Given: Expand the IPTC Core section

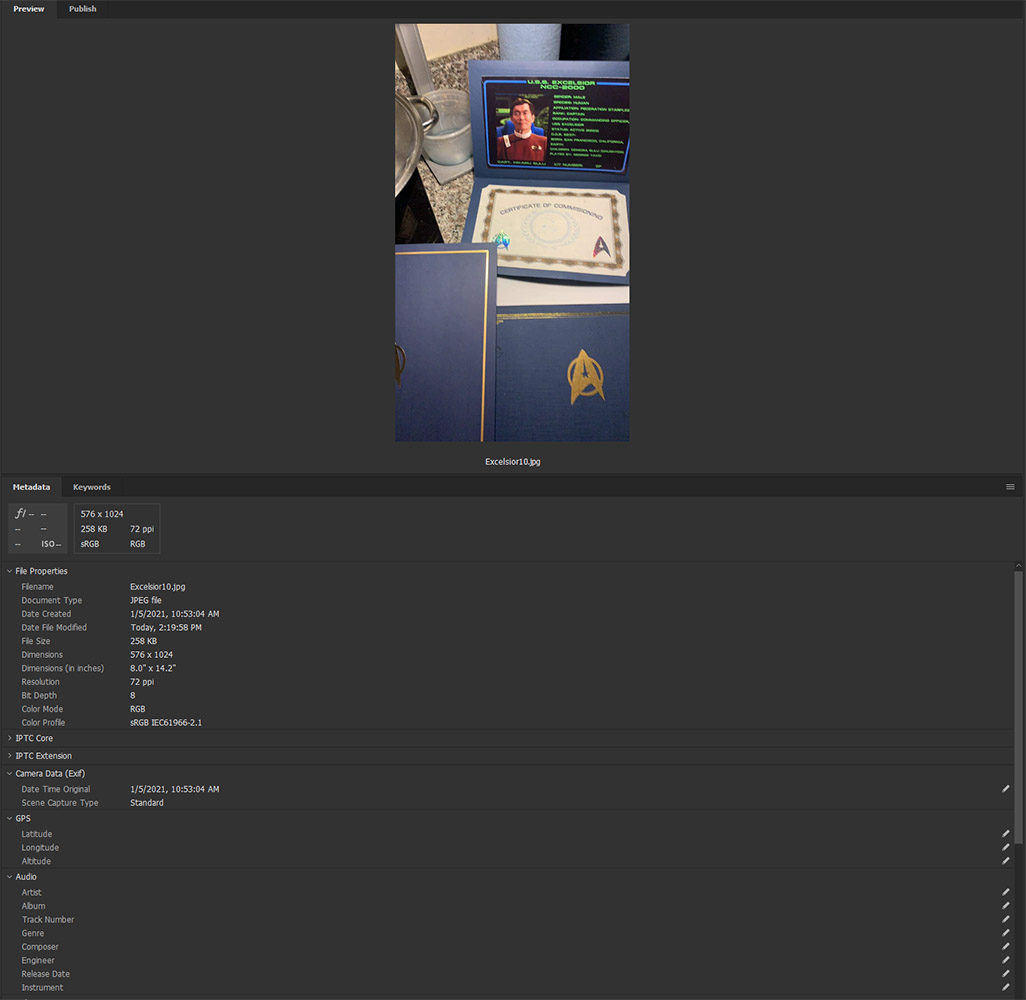Looking at the screenshot, I should point(10,738).
